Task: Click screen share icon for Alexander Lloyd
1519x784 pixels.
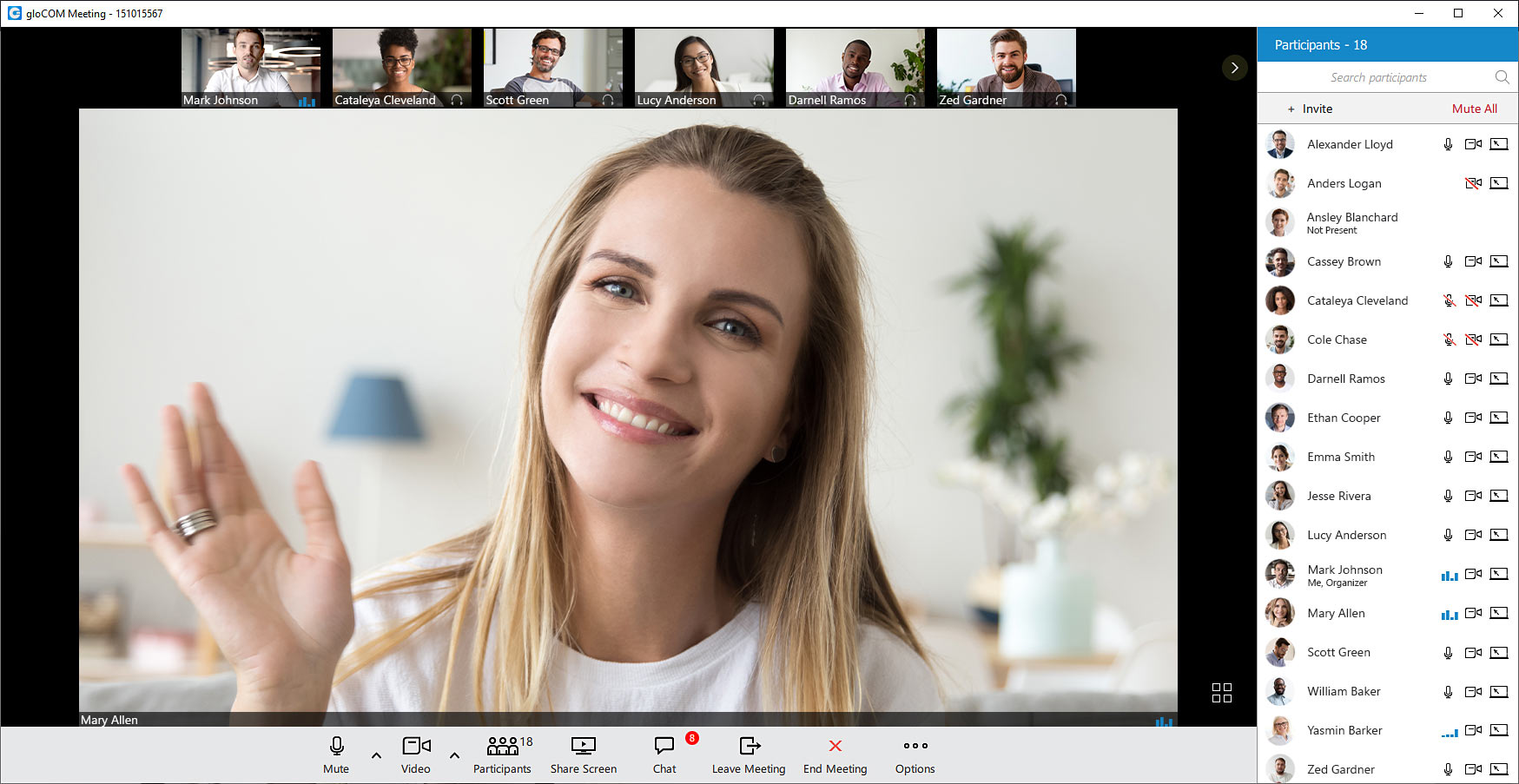Action: 1498,144
